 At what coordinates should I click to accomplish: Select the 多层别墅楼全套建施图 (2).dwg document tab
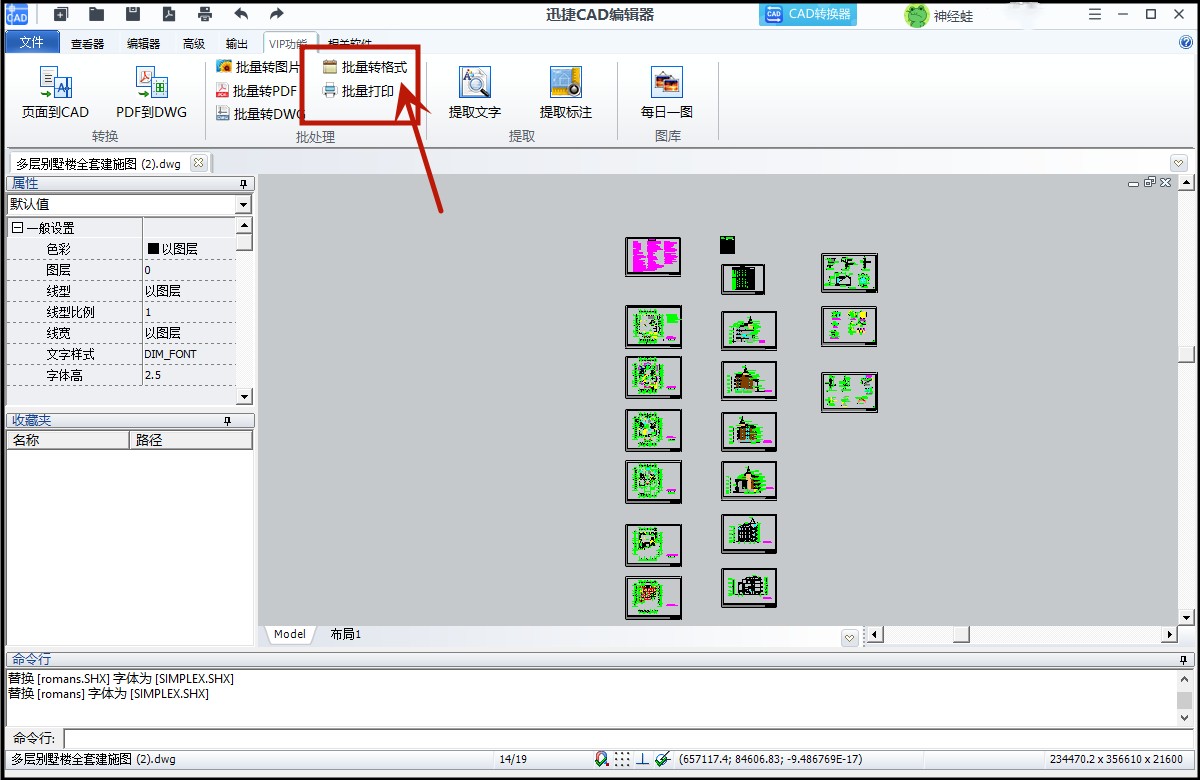pyautogui.click(x=98, y=163)
